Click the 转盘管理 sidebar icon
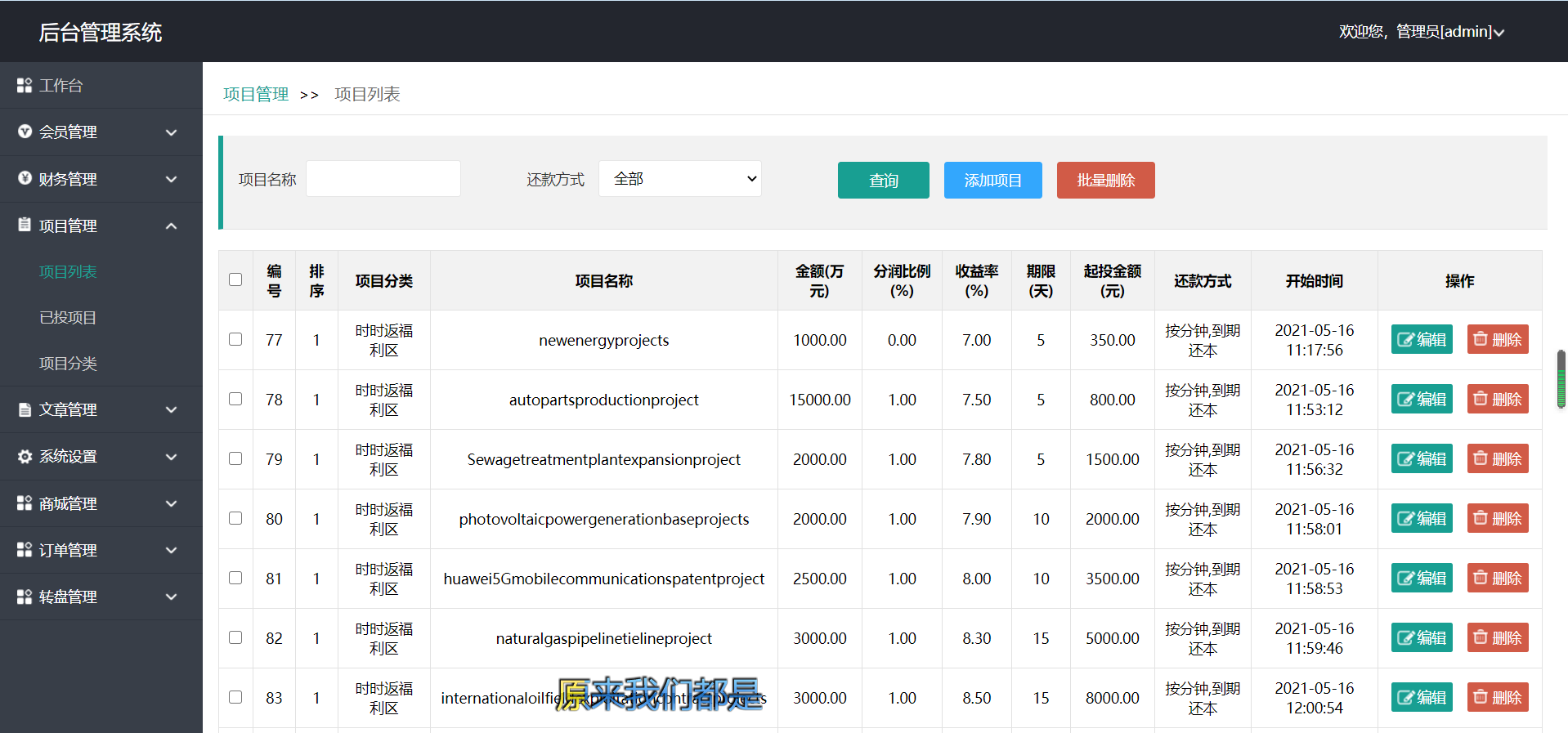The image size is (1568, 733). pos(25,597)
